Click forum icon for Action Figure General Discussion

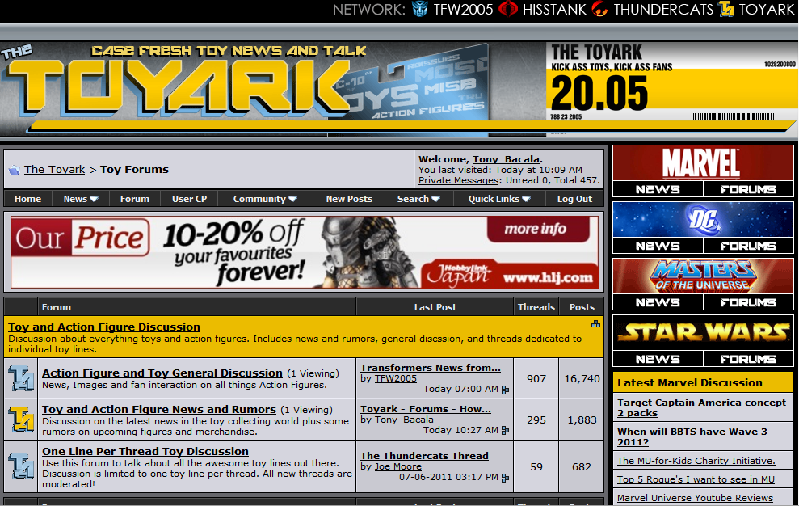[x=21, y=378]
